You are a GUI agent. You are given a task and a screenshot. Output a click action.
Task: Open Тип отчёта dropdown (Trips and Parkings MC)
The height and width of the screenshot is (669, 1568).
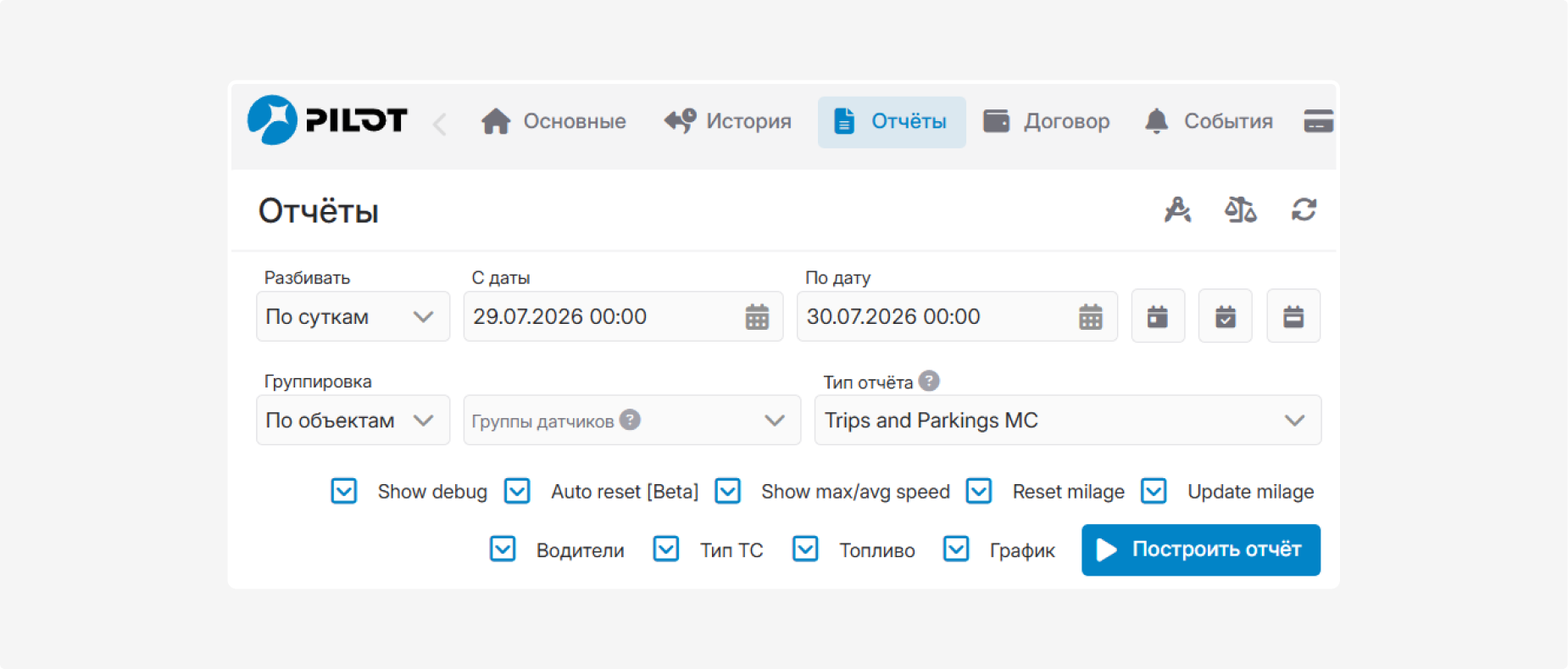coord(1068,420)
